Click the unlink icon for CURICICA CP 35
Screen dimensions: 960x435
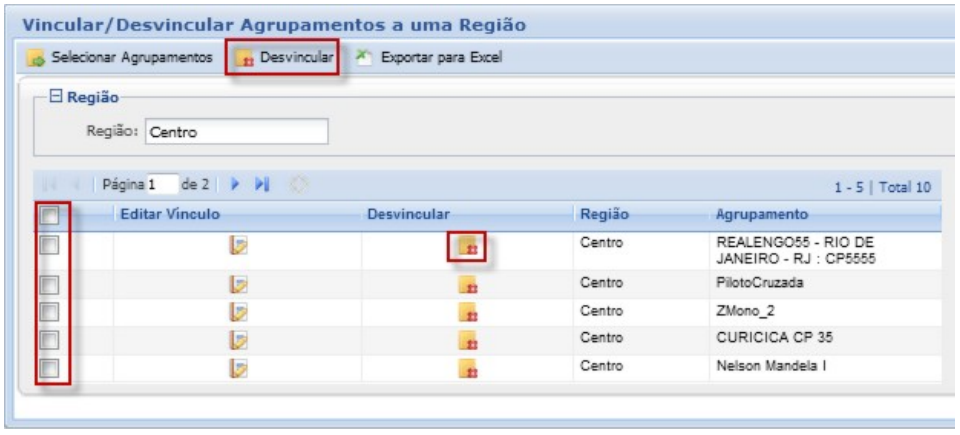[x=468, y=341]
